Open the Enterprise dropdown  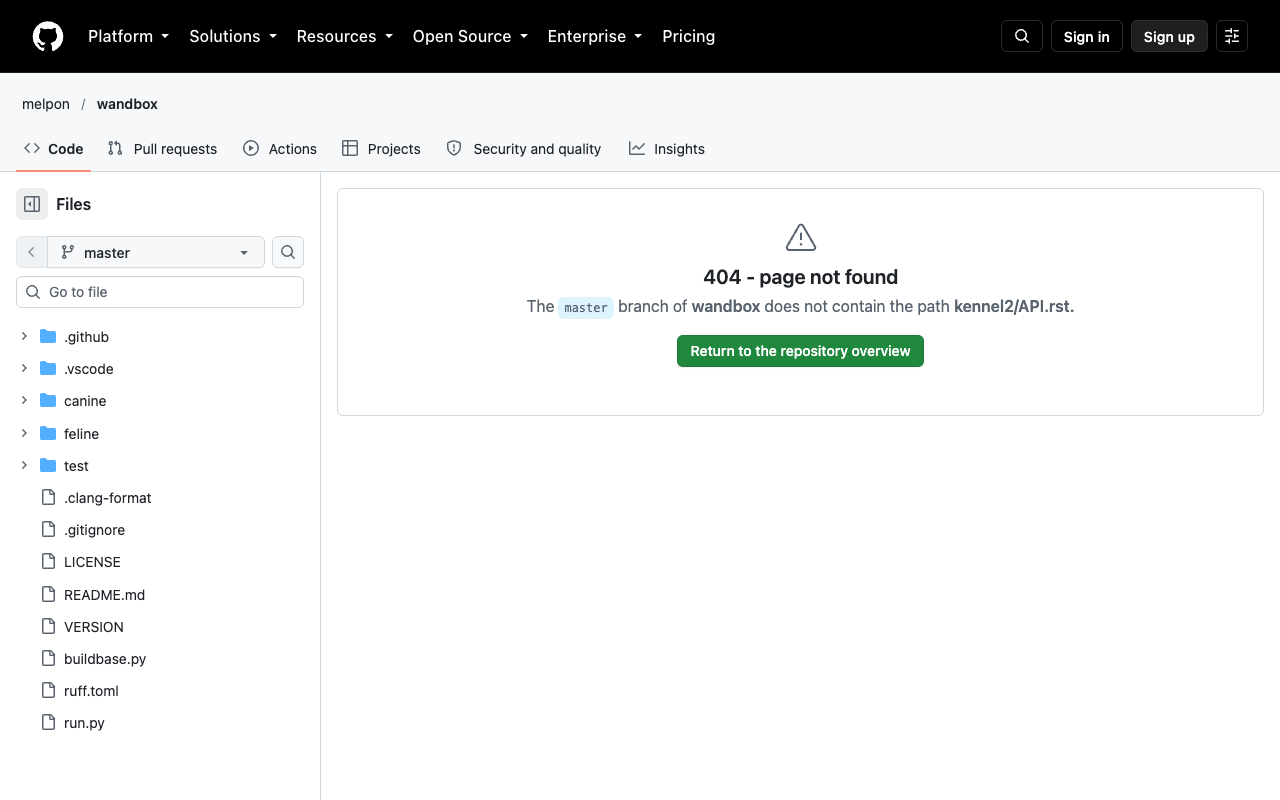(x=595, y=36)
